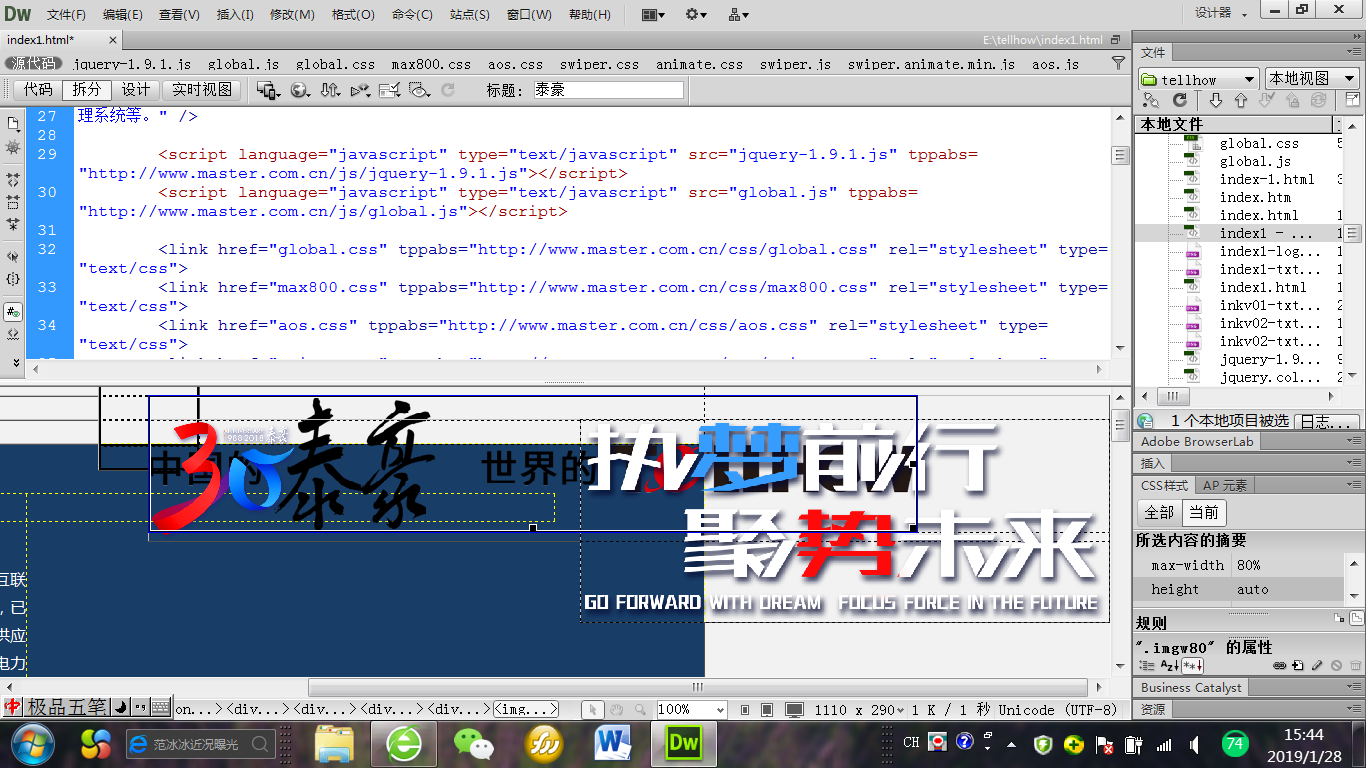Switch to 设计 design view

(135, 89)
